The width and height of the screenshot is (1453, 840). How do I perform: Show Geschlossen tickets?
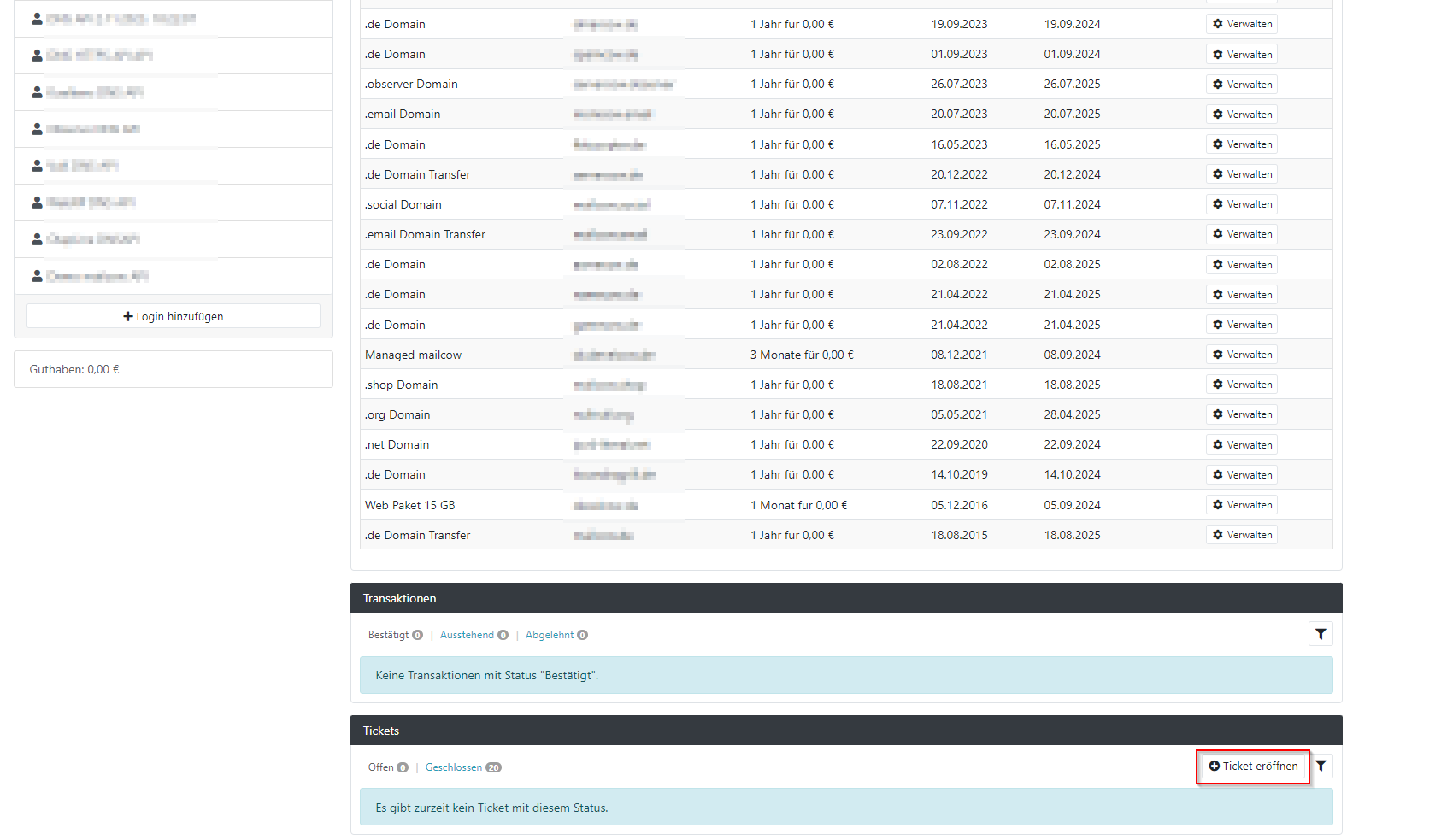coord(463,767)
